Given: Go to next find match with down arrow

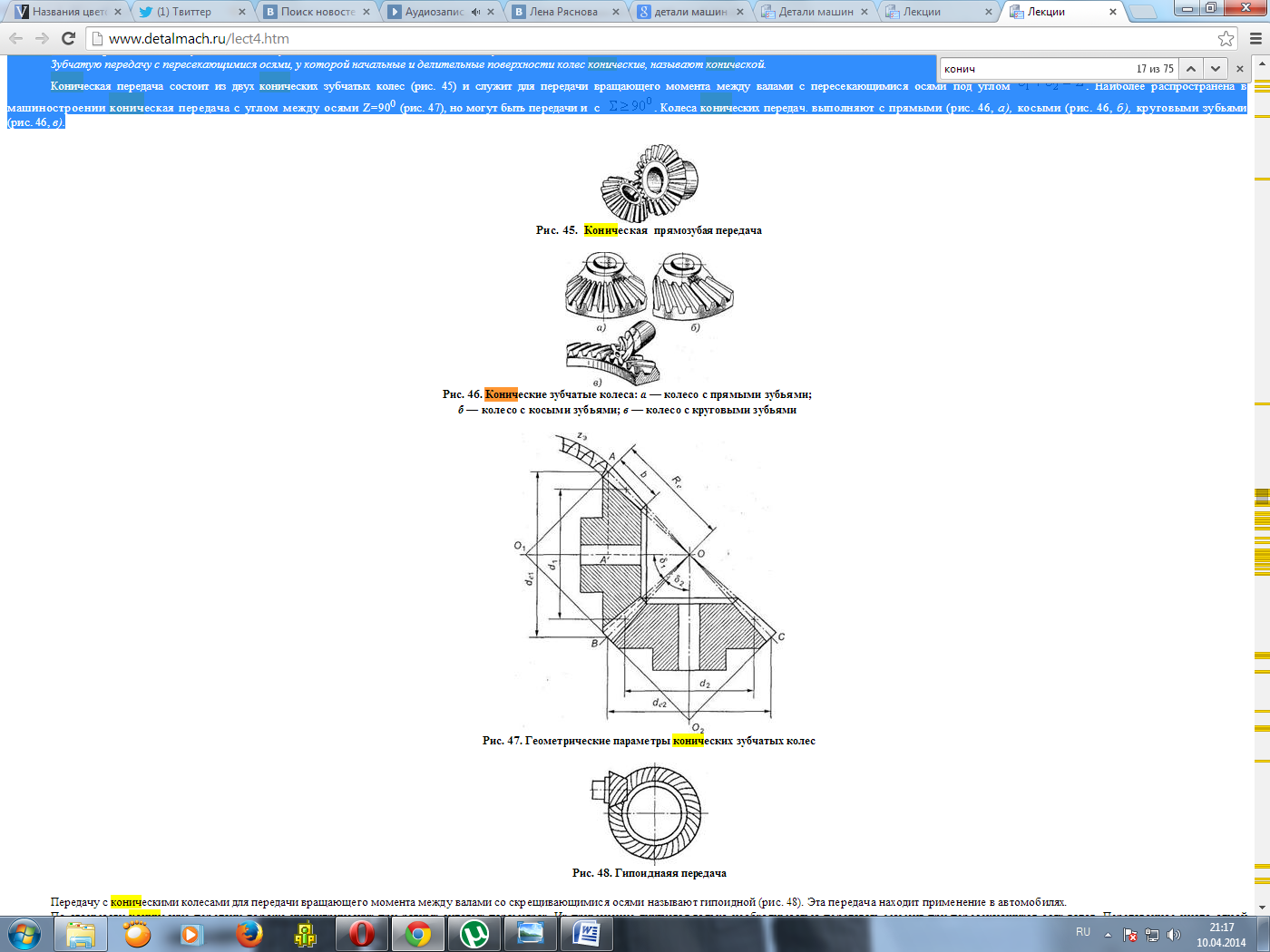Looking at the screenshot, I should pyautogui.click(x=1216, y=69).
